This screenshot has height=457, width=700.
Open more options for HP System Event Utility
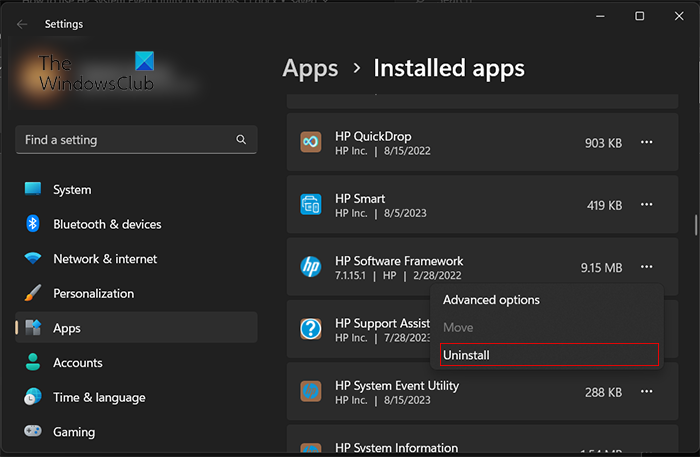pyautogui.click(x=647, y=392)
